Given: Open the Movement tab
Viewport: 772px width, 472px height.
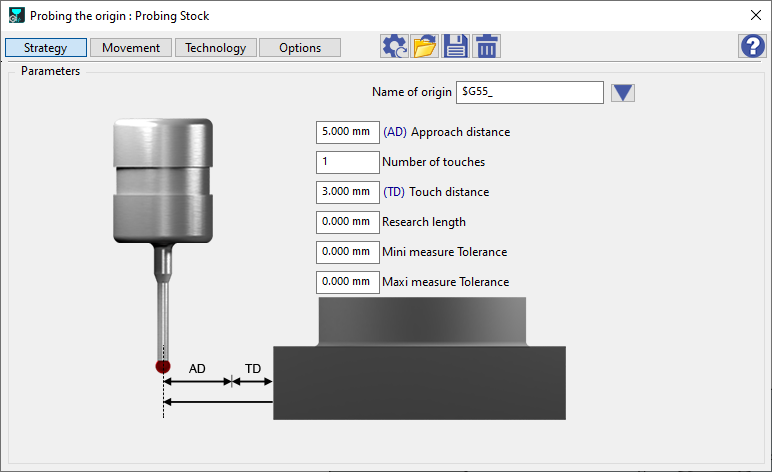Looking at the screenshot, I should point(130,48).
